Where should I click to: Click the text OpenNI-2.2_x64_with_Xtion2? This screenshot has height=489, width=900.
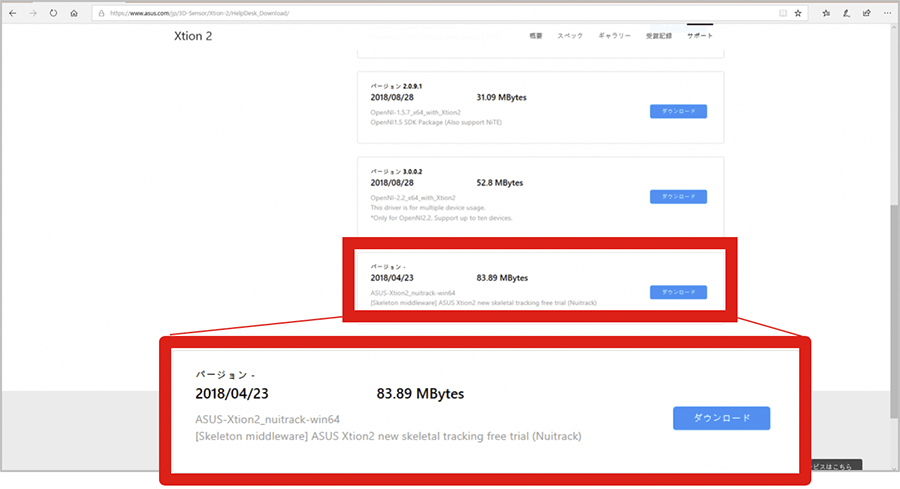[x=413, y=198]
